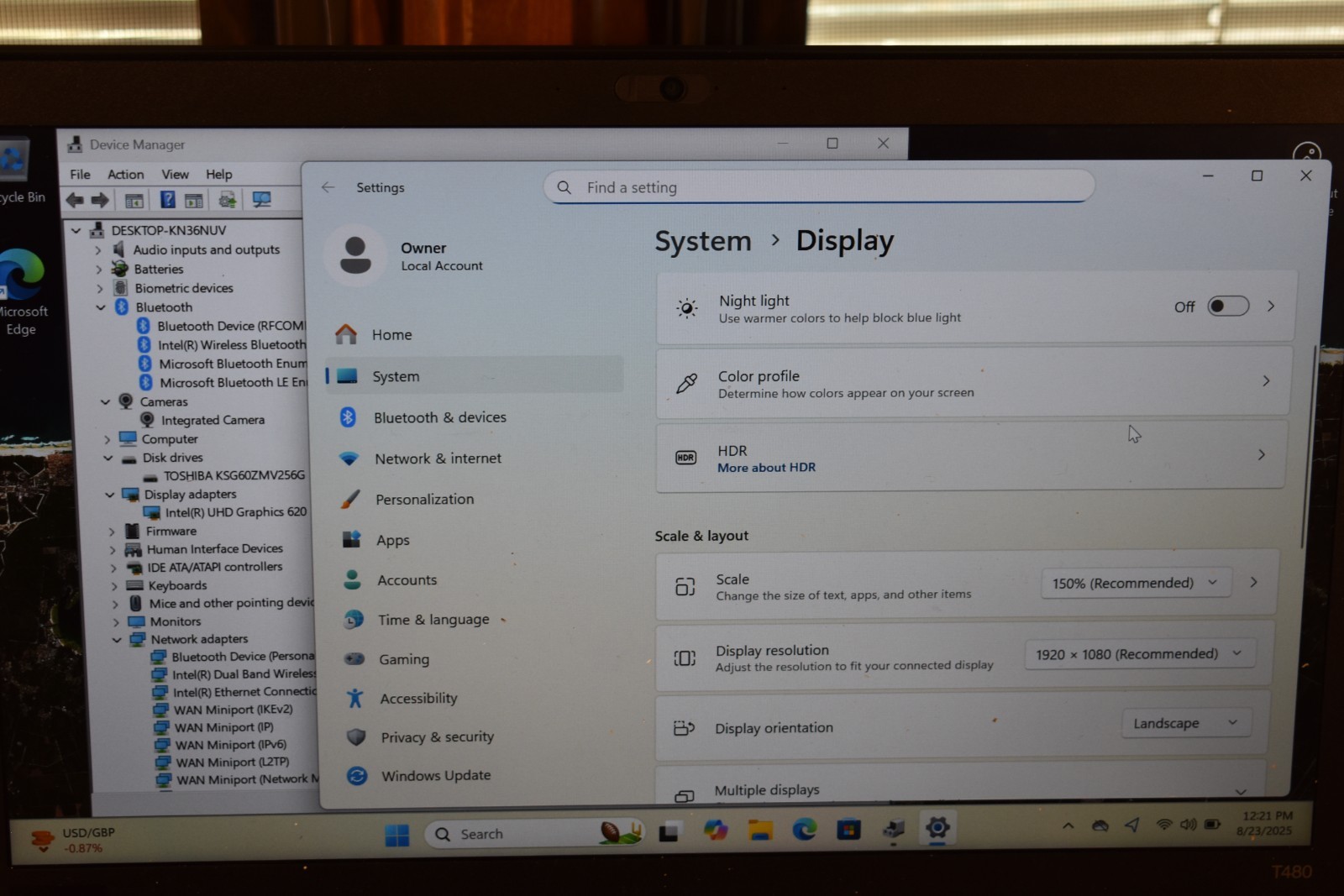Open the Action menu in Device Manager

126,175
